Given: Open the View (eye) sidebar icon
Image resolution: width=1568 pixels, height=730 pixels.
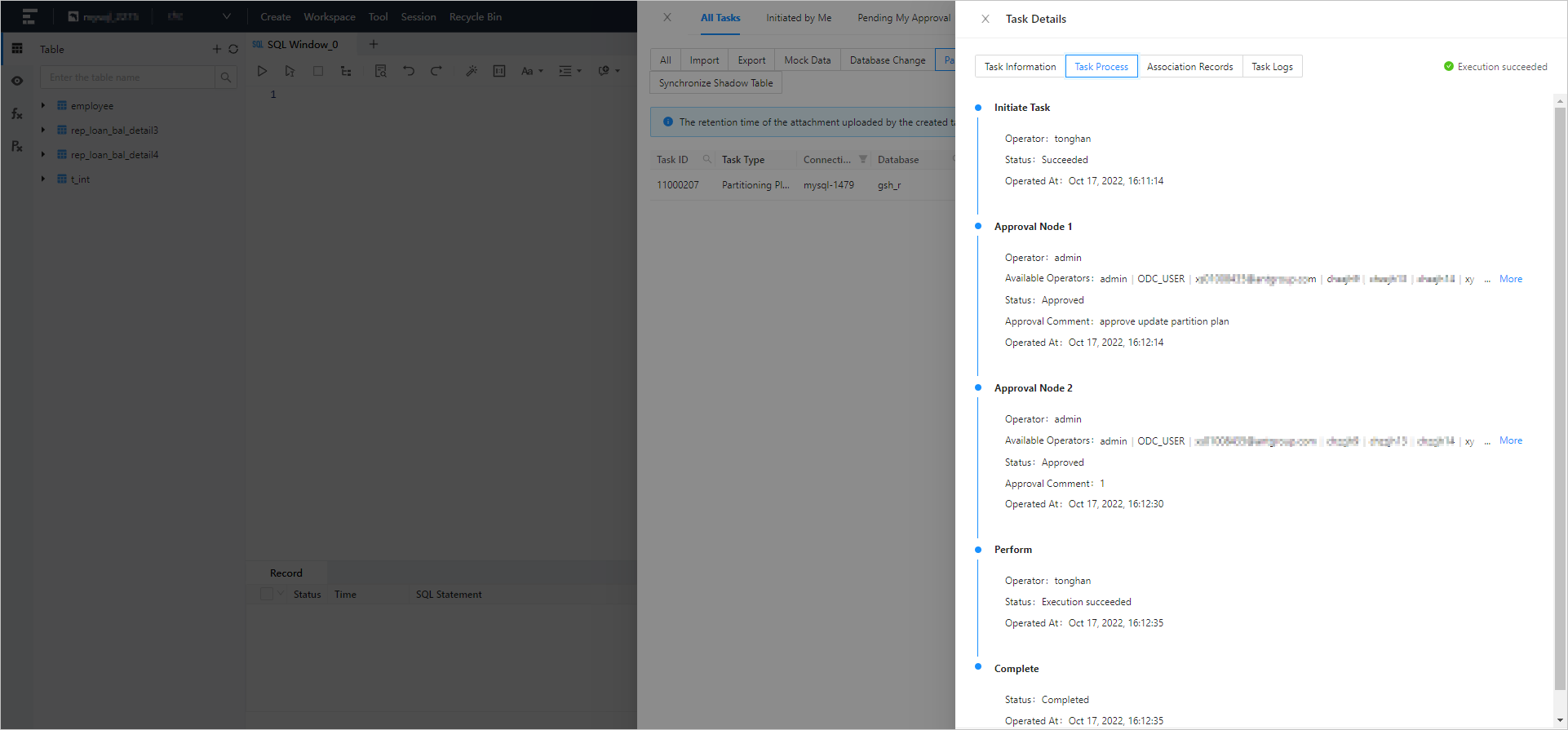Looking at the screenshot, I should [17, 81].
